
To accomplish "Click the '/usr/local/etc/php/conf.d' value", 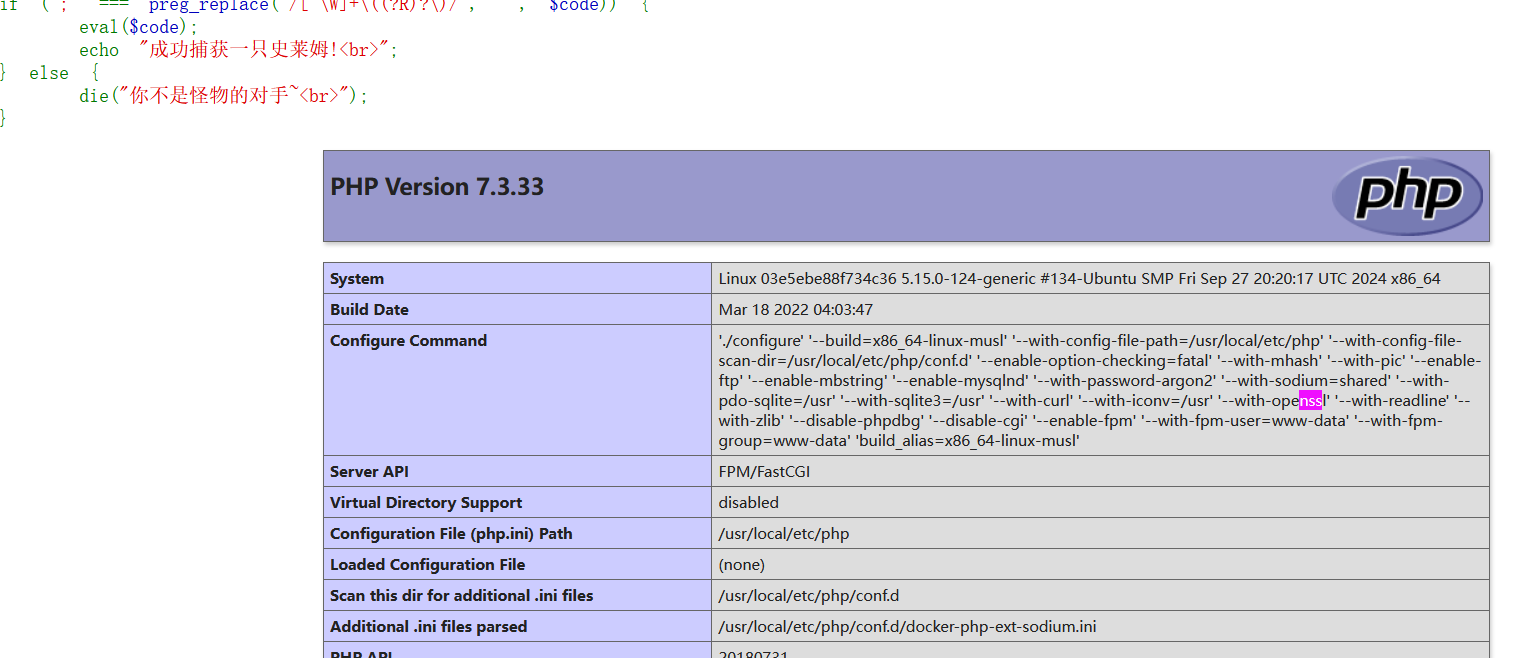I will [808, 595].
